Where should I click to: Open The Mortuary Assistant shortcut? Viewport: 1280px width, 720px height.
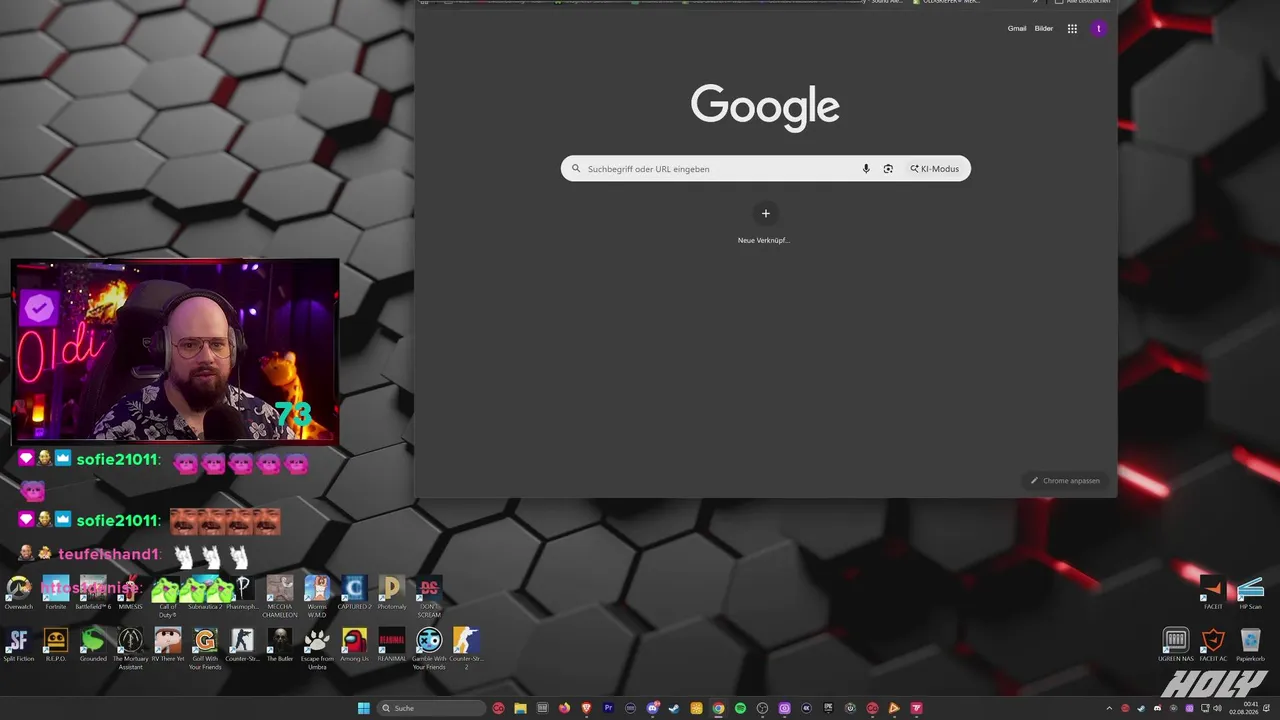(131, 649)
